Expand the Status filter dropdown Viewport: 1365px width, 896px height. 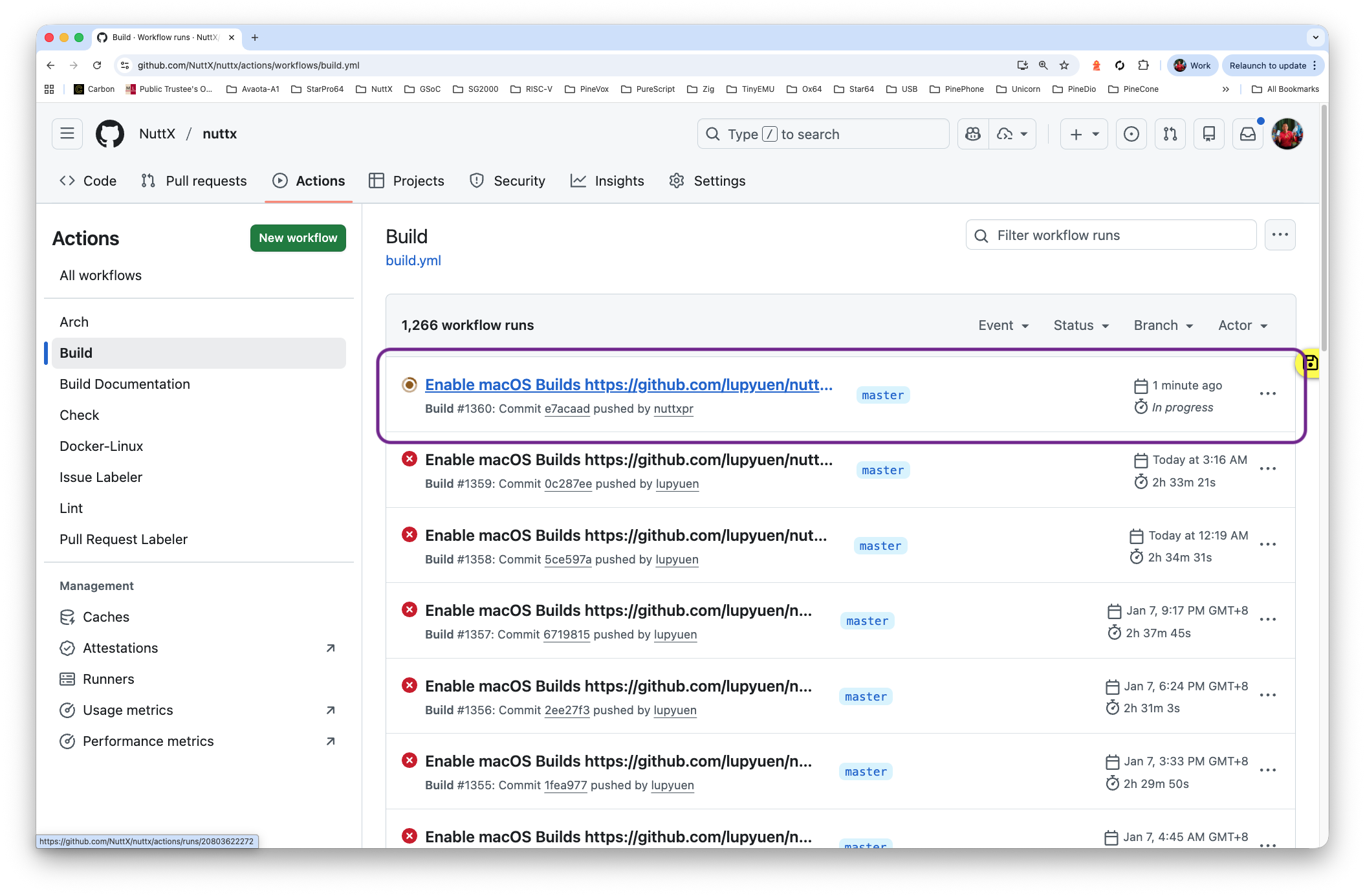[1081, 325]
